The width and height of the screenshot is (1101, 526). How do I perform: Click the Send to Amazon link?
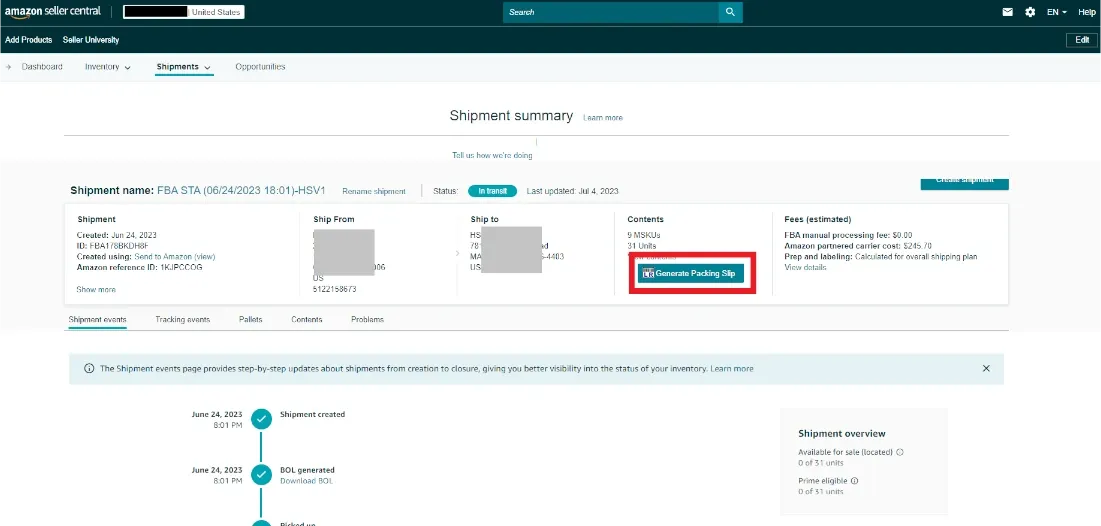coord(163,257)
